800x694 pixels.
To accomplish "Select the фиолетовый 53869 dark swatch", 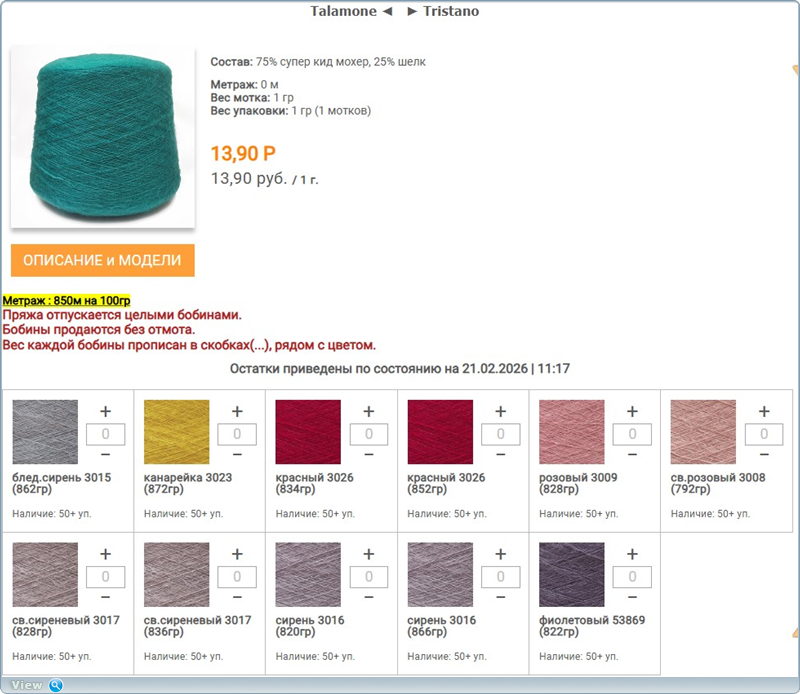I will (x=571, y=575).
